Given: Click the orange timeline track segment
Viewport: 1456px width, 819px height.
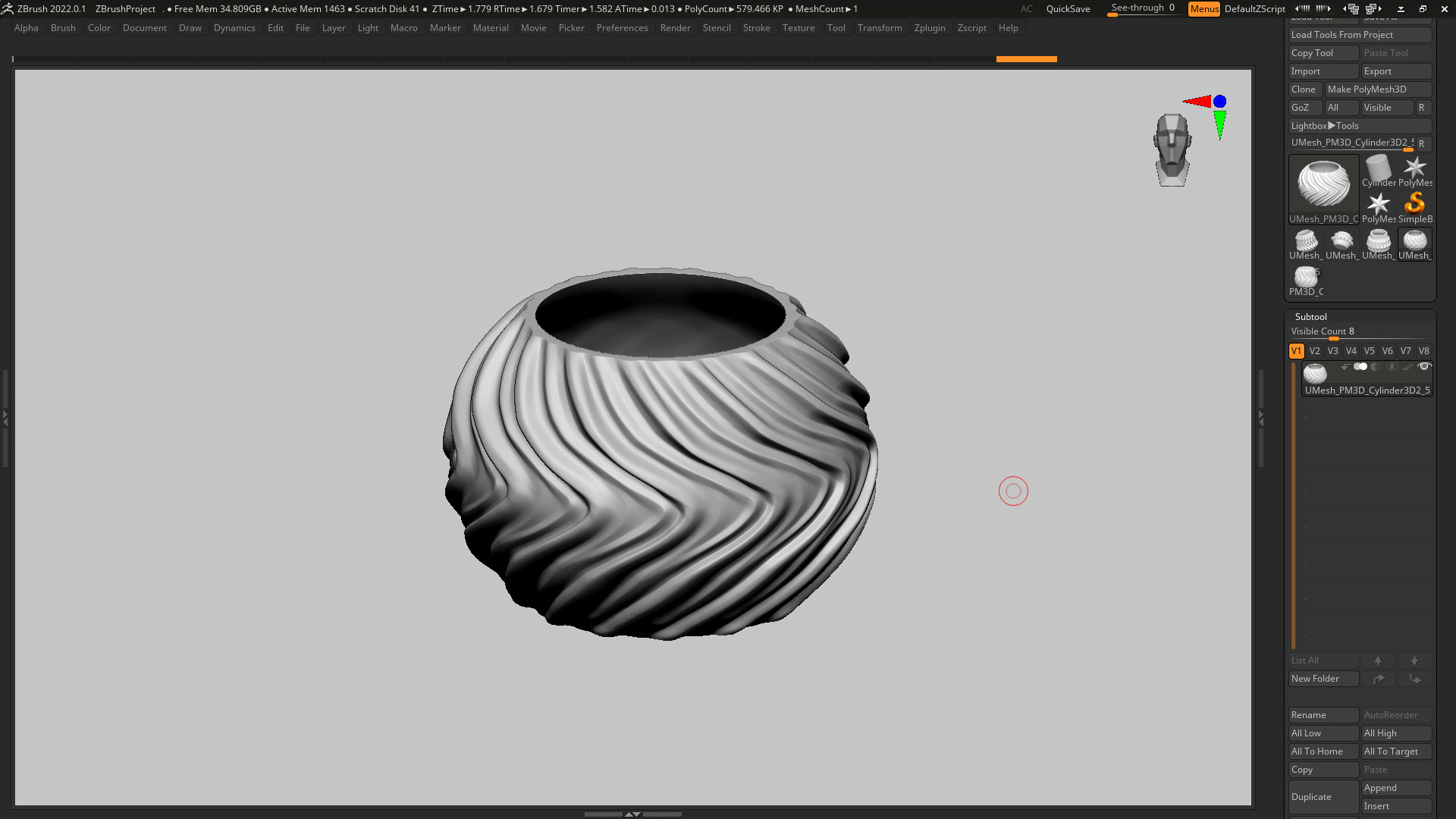Looking at the screenshot, I should [x=1026, y=58].
